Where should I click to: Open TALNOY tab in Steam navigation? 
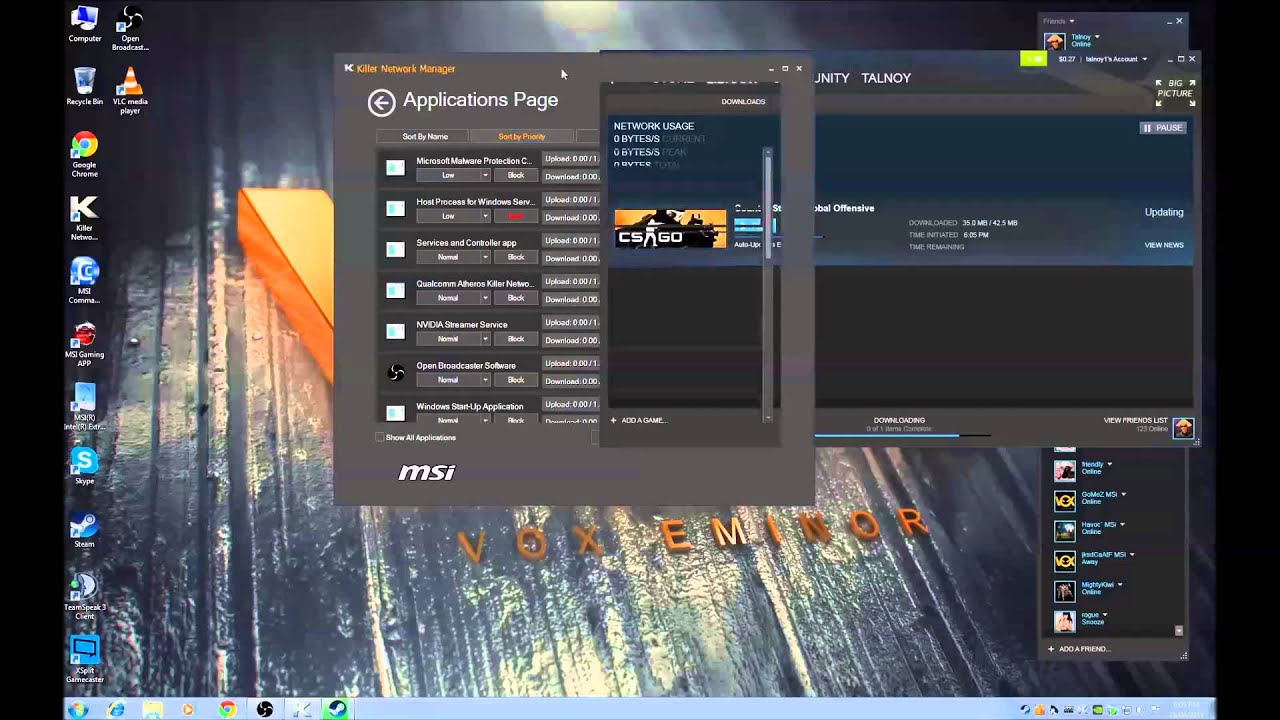point(886,78)
